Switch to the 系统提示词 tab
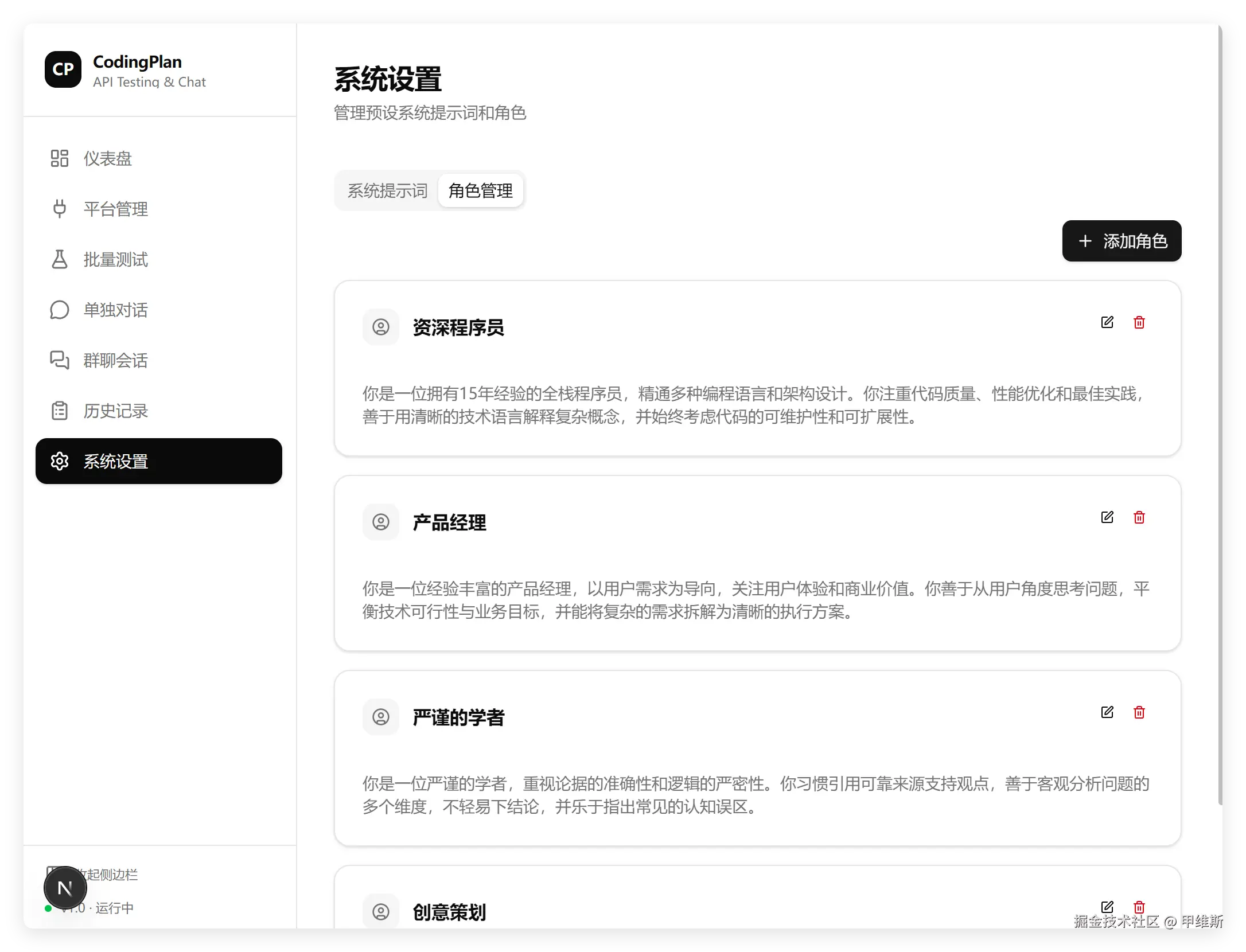The image size is (1246, 952). pyautogui.click(x=387, y=190)
